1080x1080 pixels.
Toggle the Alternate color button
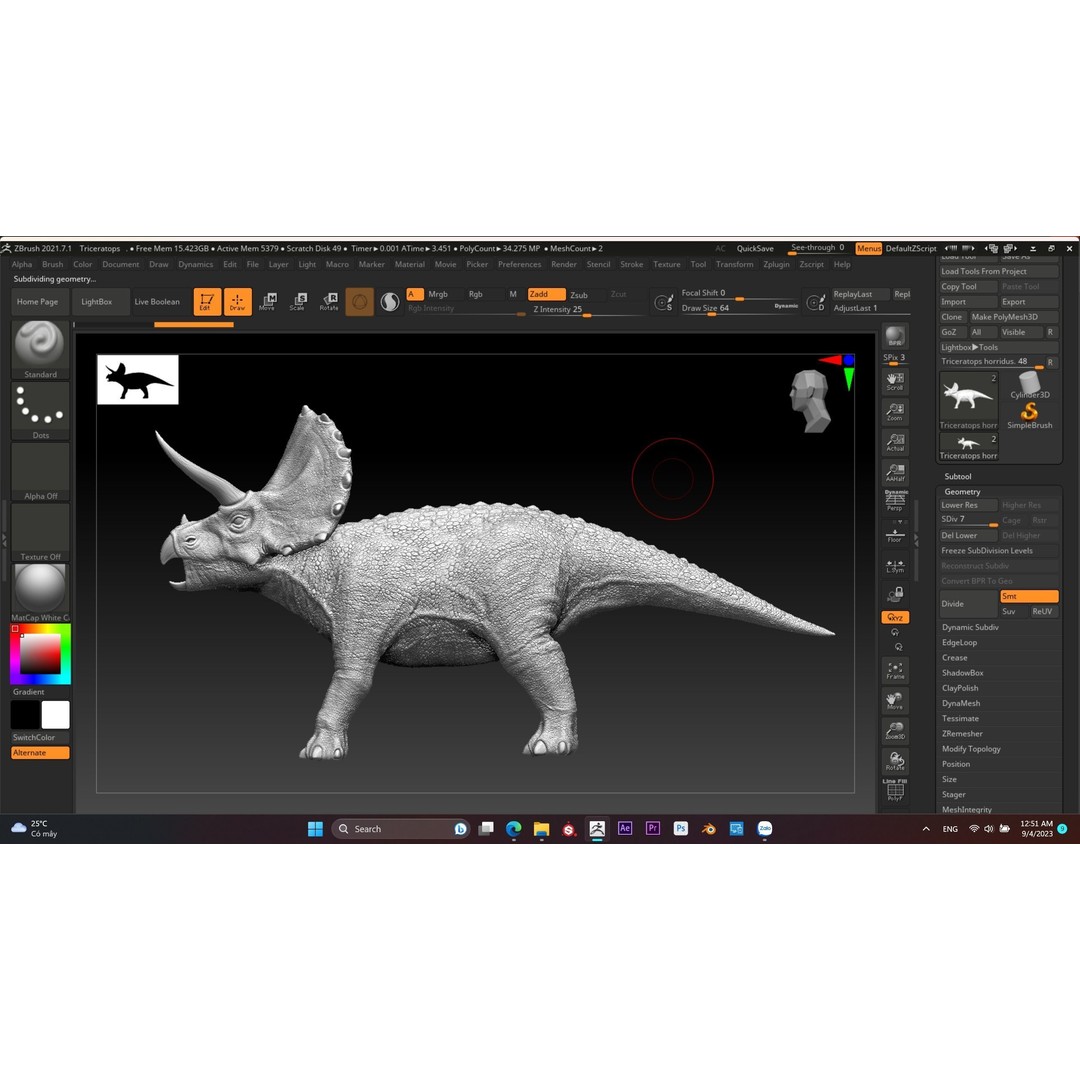click(40, 753)
